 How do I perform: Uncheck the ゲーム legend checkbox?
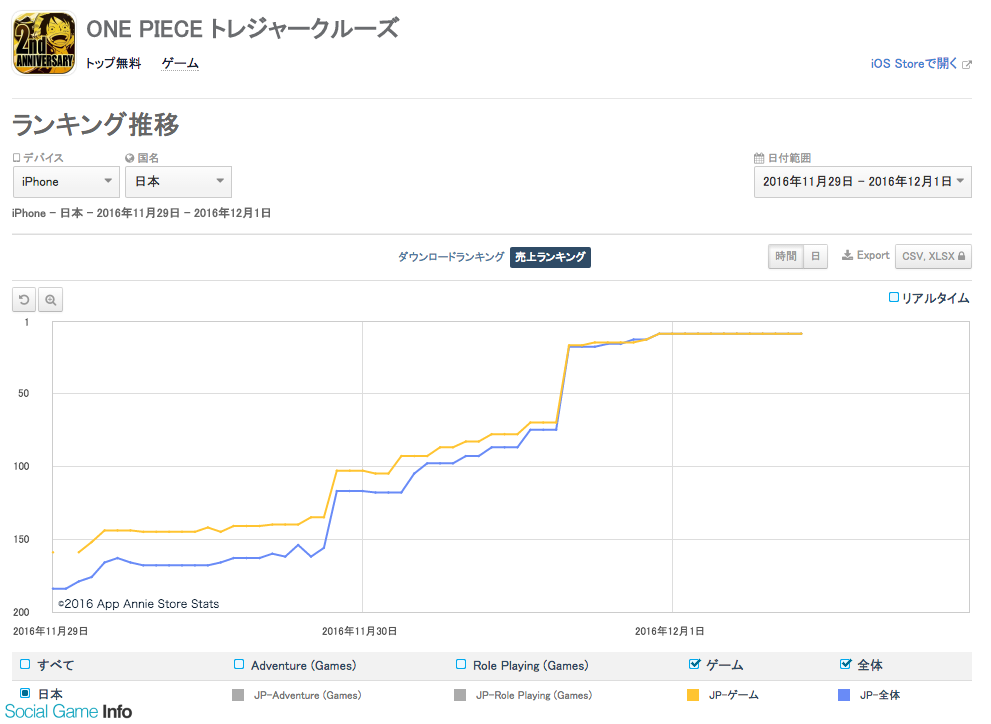point(695,664)
